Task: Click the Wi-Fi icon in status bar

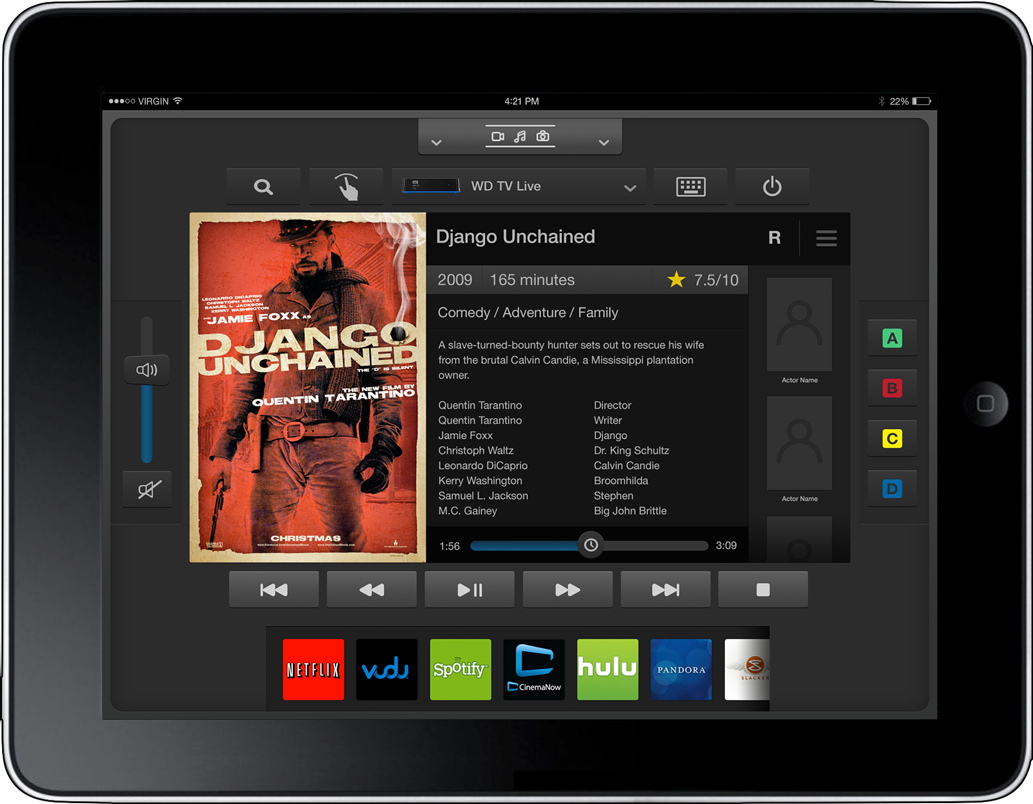Action: click(x=177, y=101)
